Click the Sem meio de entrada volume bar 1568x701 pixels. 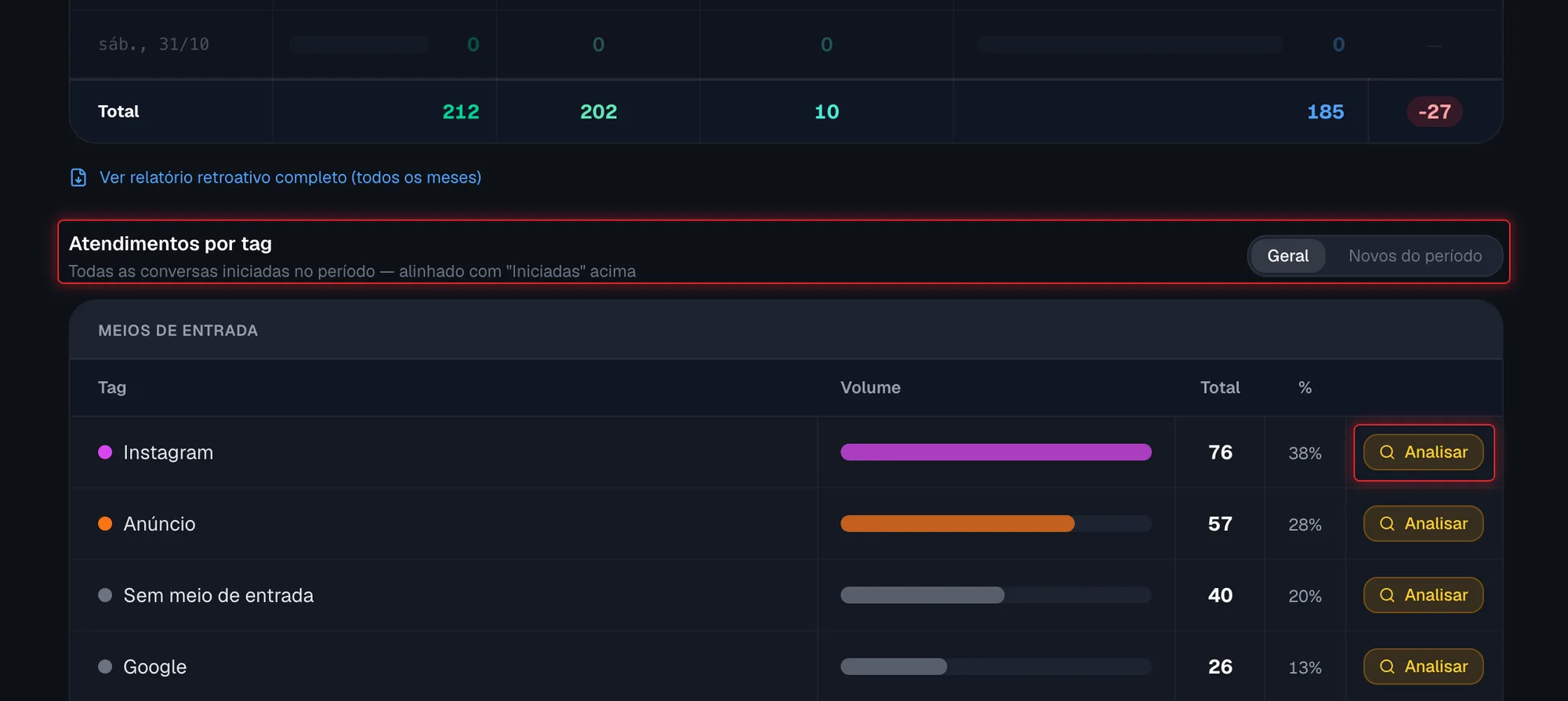pos(922,595)
